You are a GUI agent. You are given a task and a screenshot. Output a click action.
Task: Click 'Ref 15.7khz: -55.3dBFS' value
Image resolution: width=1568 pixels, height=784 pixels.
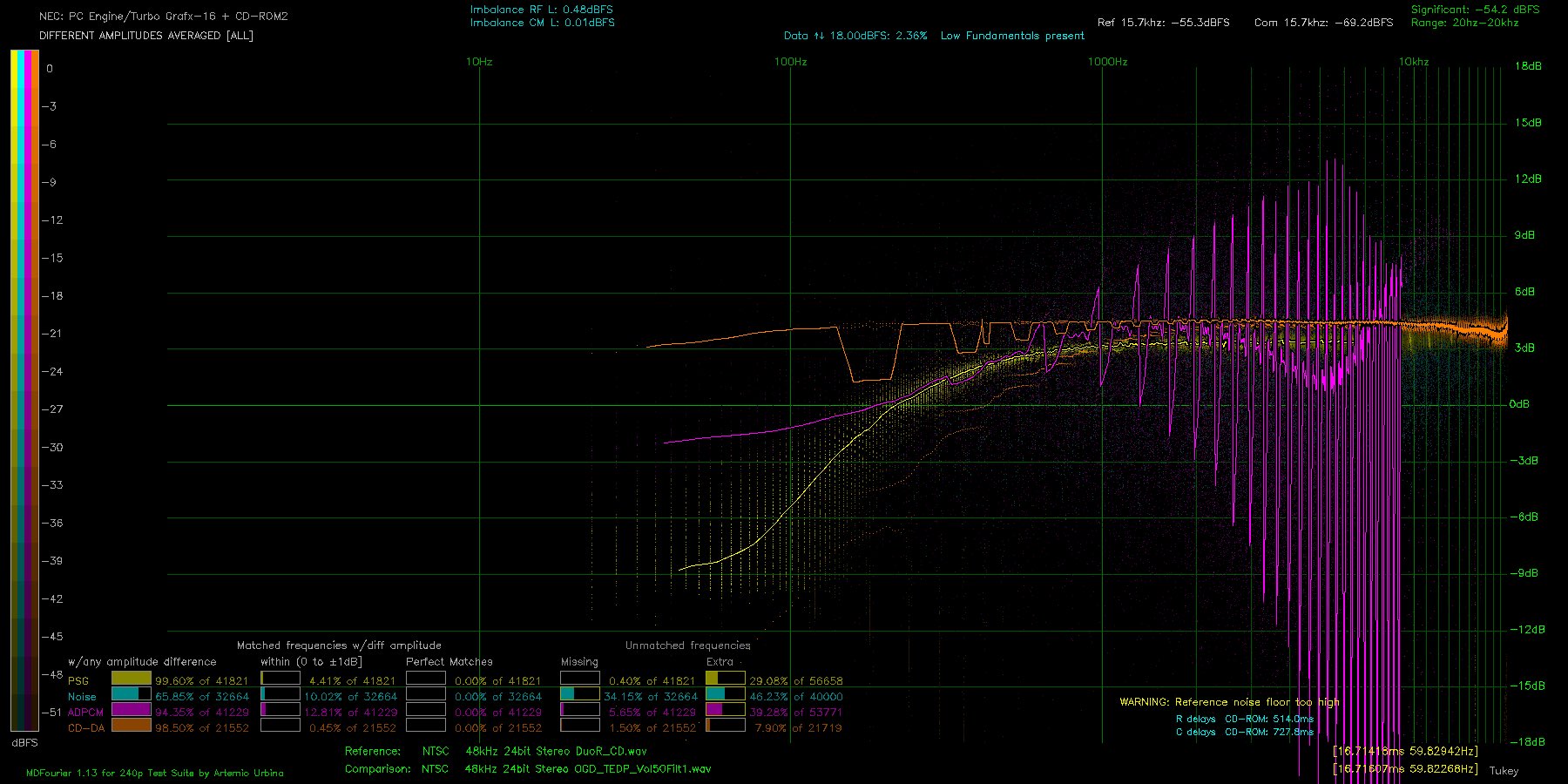pyautogui.click(x=1164, y=23)
